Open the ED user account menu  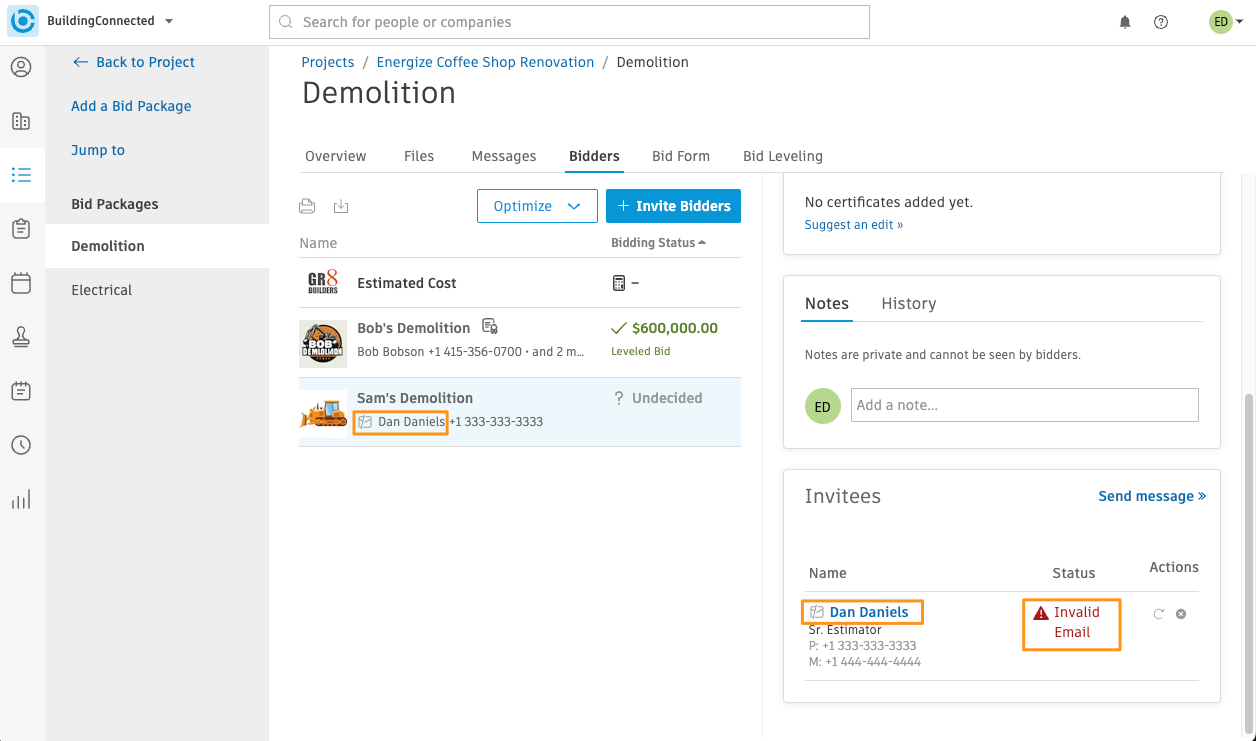click(x=1226, y=22)
